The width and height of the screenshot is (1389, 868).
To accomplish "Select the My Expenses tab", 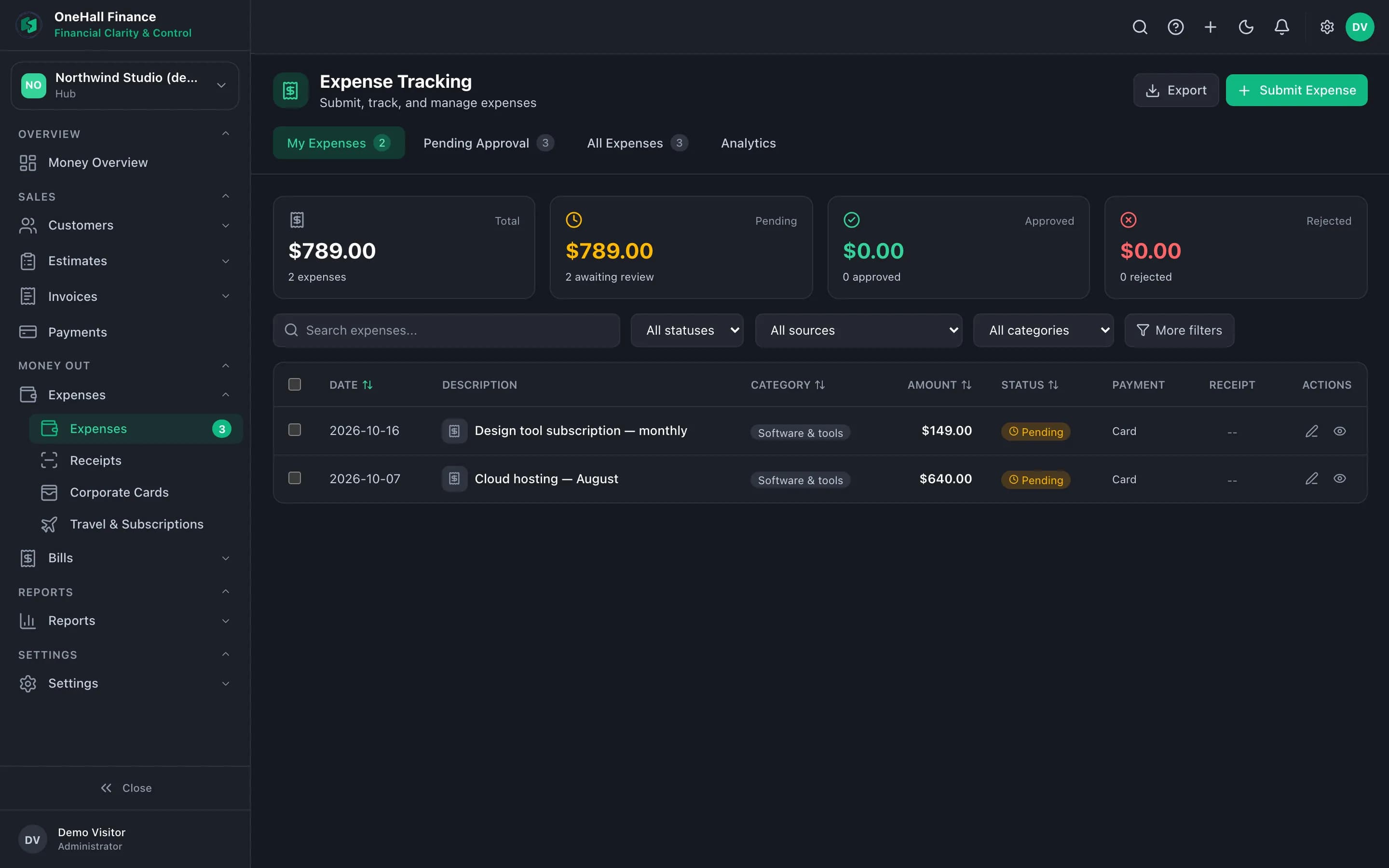I will point(339,143).
